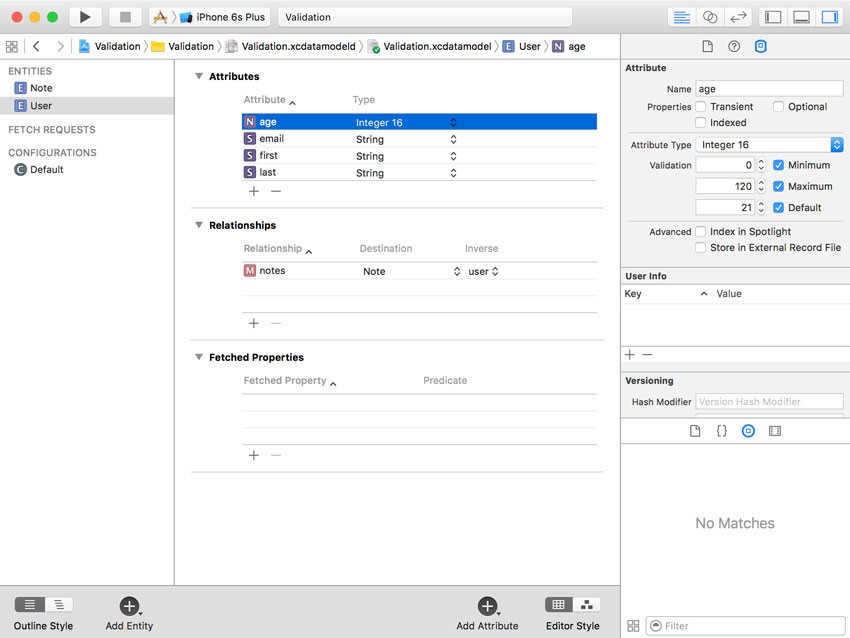Show the Quick Help inspector

pos(734,47)
